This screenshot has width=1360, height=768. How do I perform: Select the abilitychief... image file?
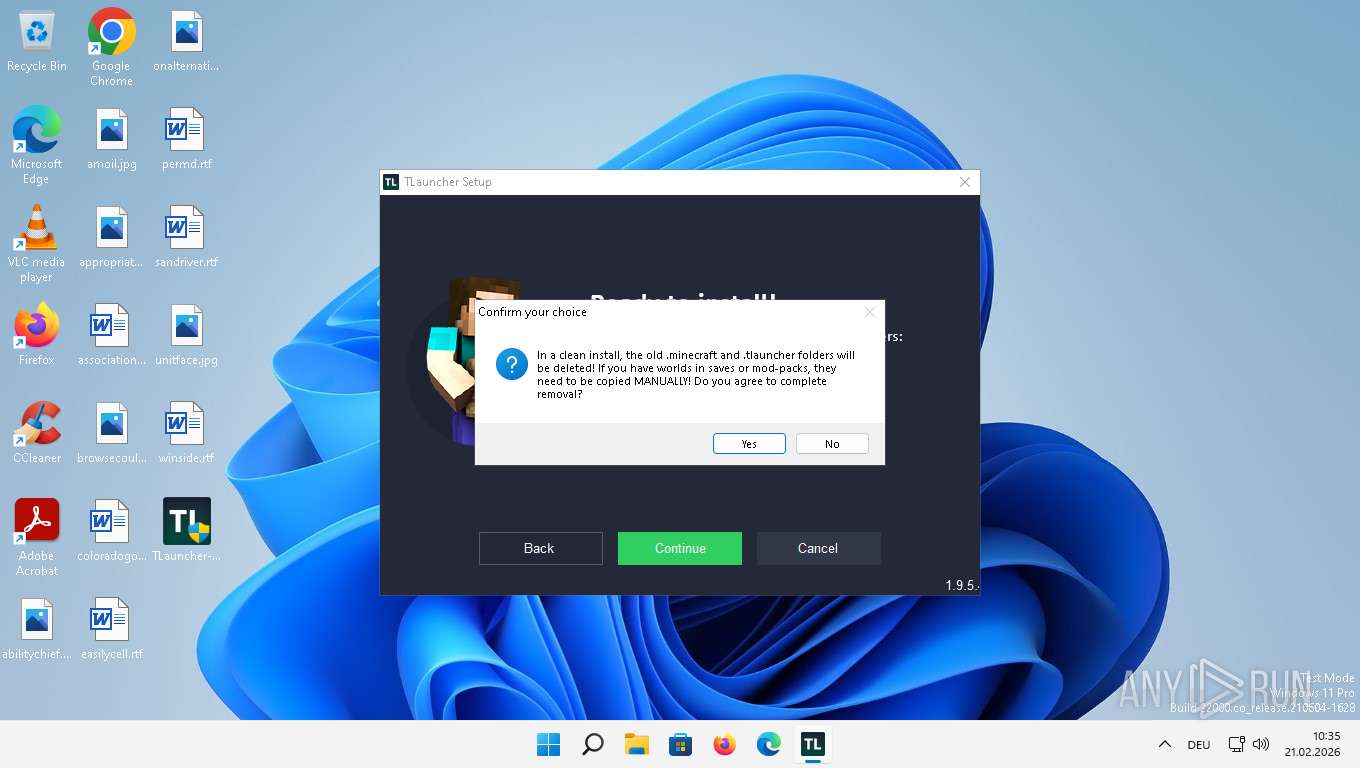(37, 628)
